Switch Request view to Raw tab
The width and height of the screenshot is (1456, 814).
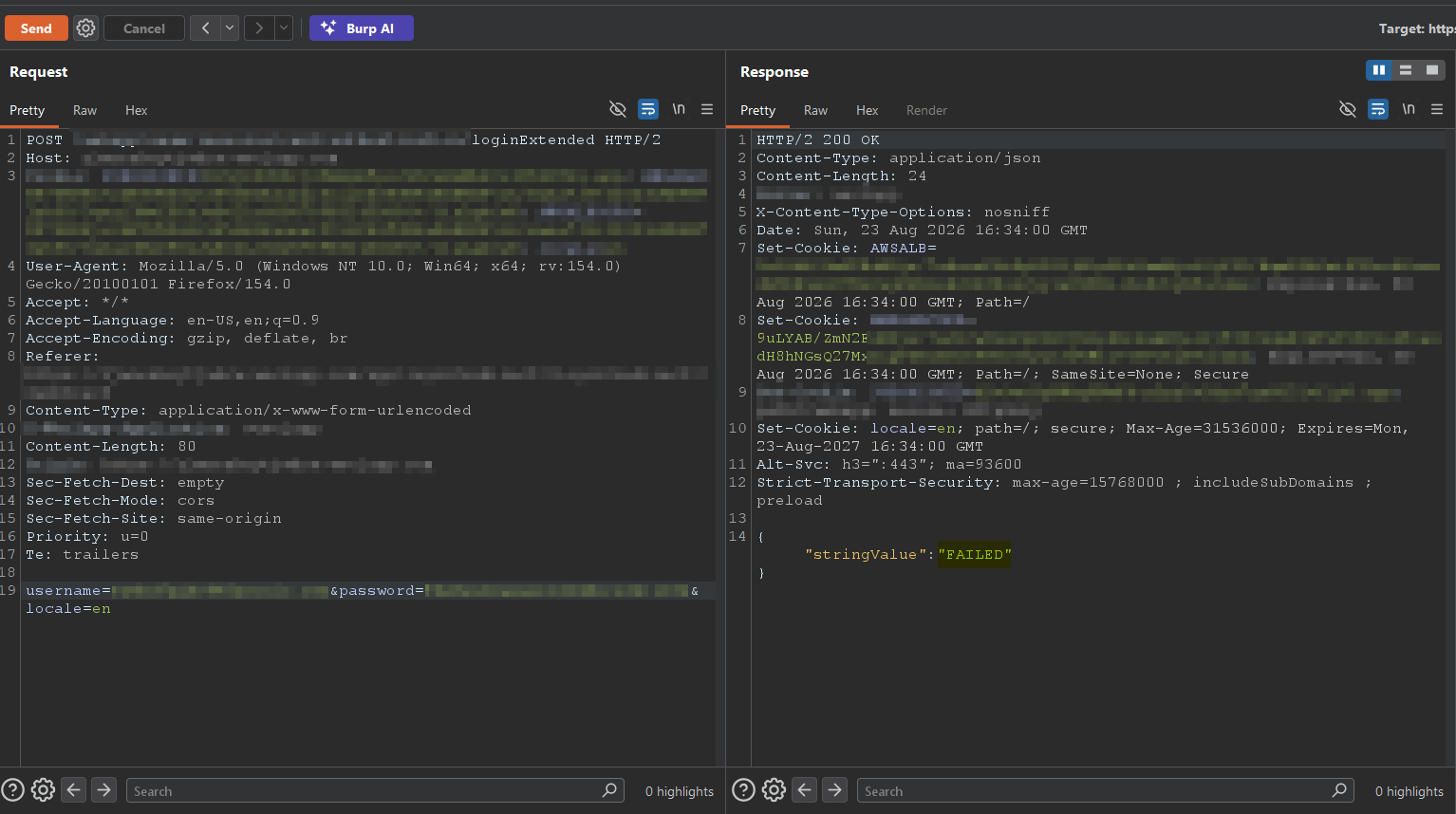click(84, 110)
